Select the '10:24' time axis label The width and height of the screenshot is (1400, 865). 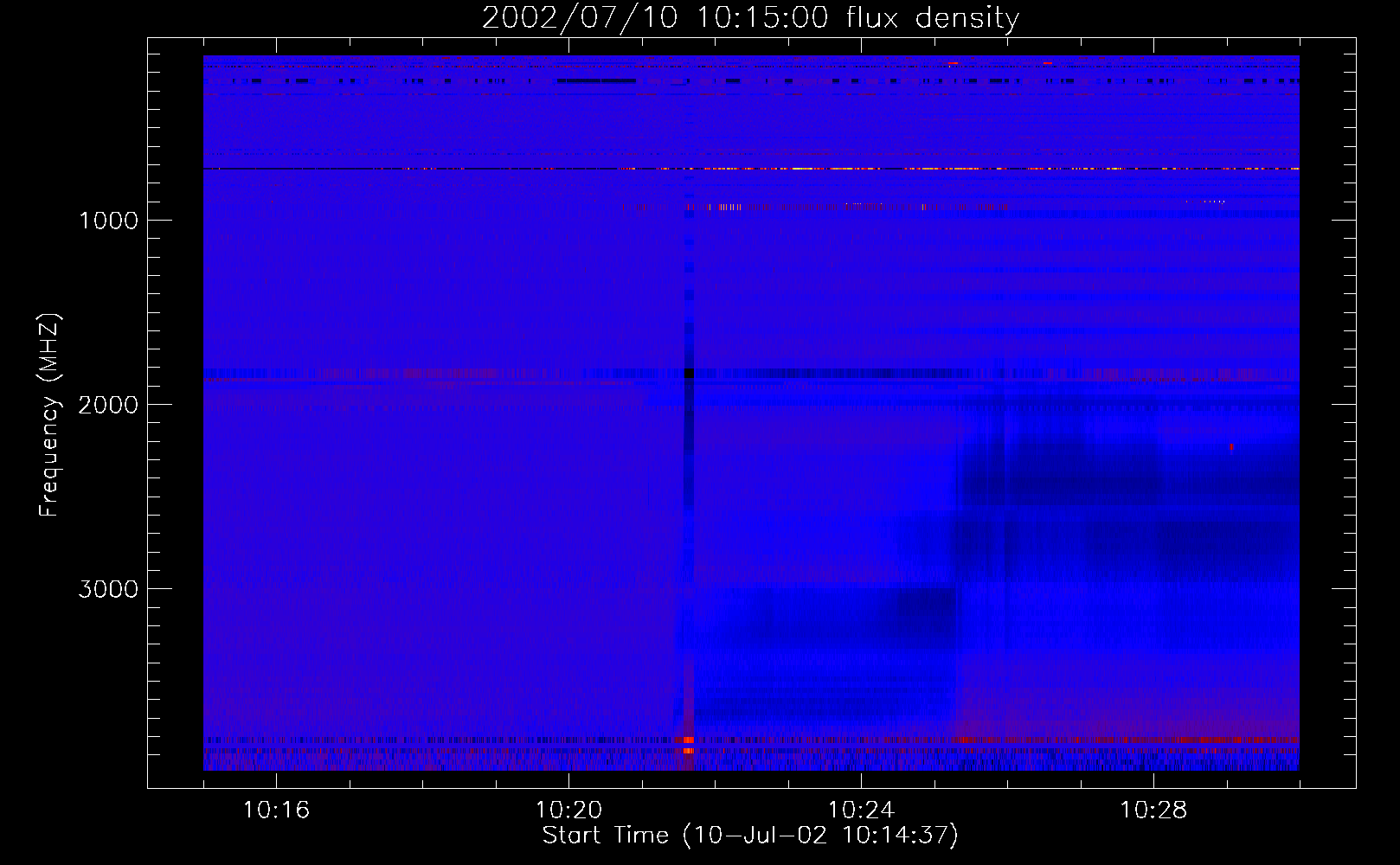[861, 811]
